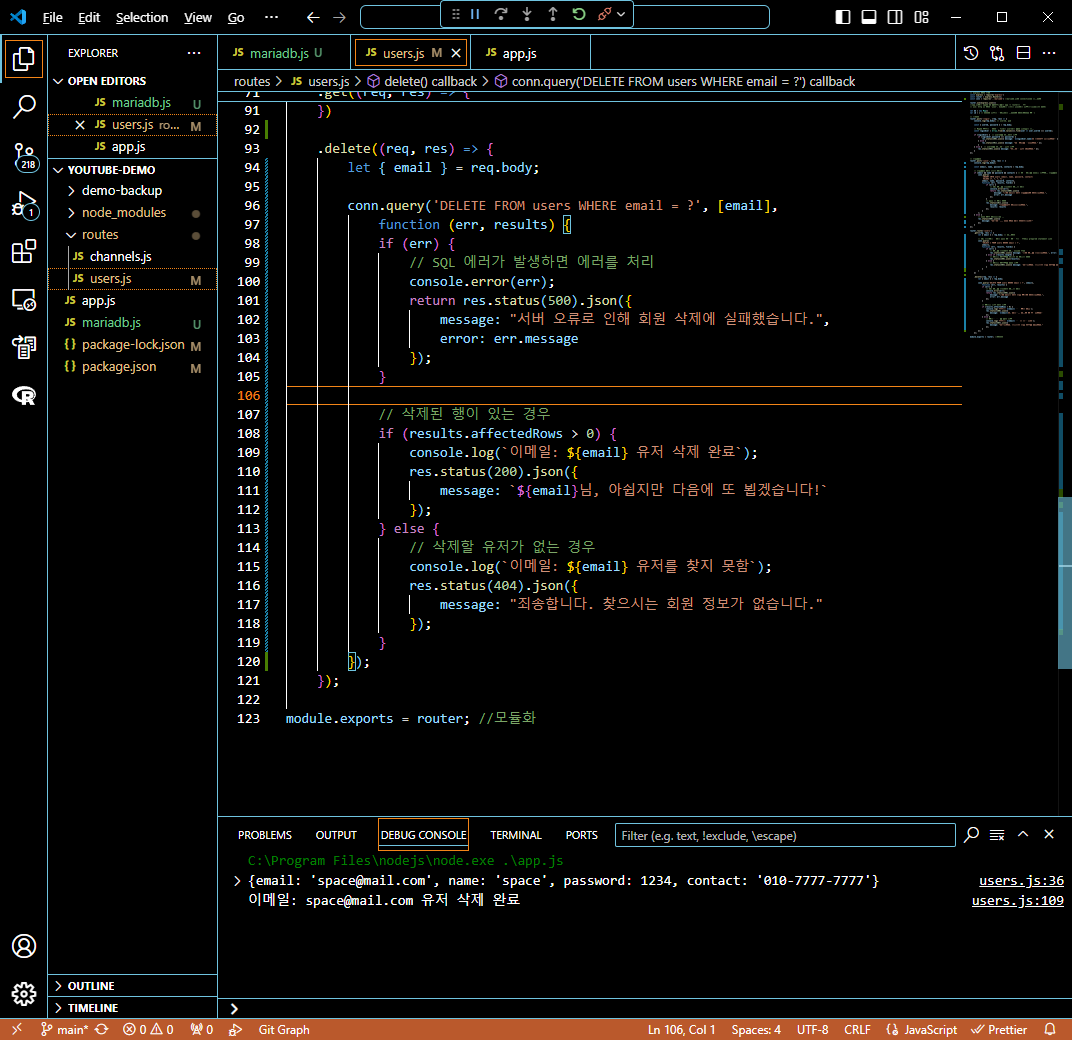Show more menus via title bar ellipsis
This screenshot has width=1072, height=1040.
pyautogui.click(x=271, y=18)
